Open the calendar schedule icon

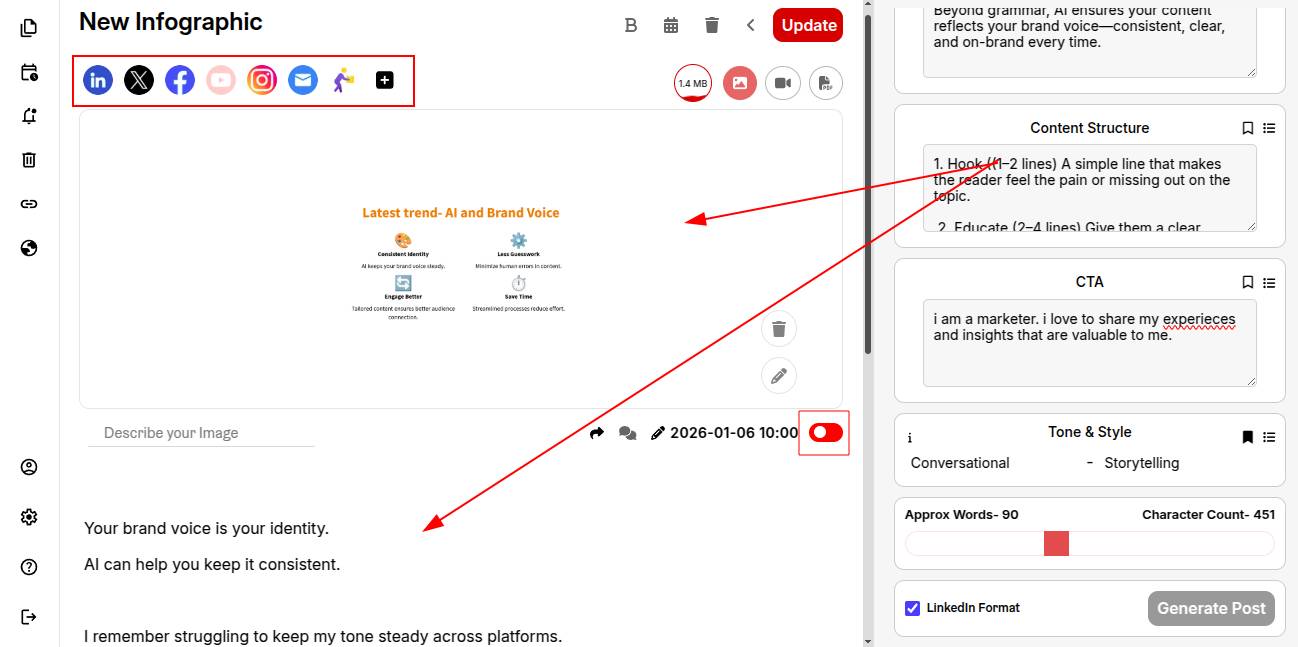[671, 25]
